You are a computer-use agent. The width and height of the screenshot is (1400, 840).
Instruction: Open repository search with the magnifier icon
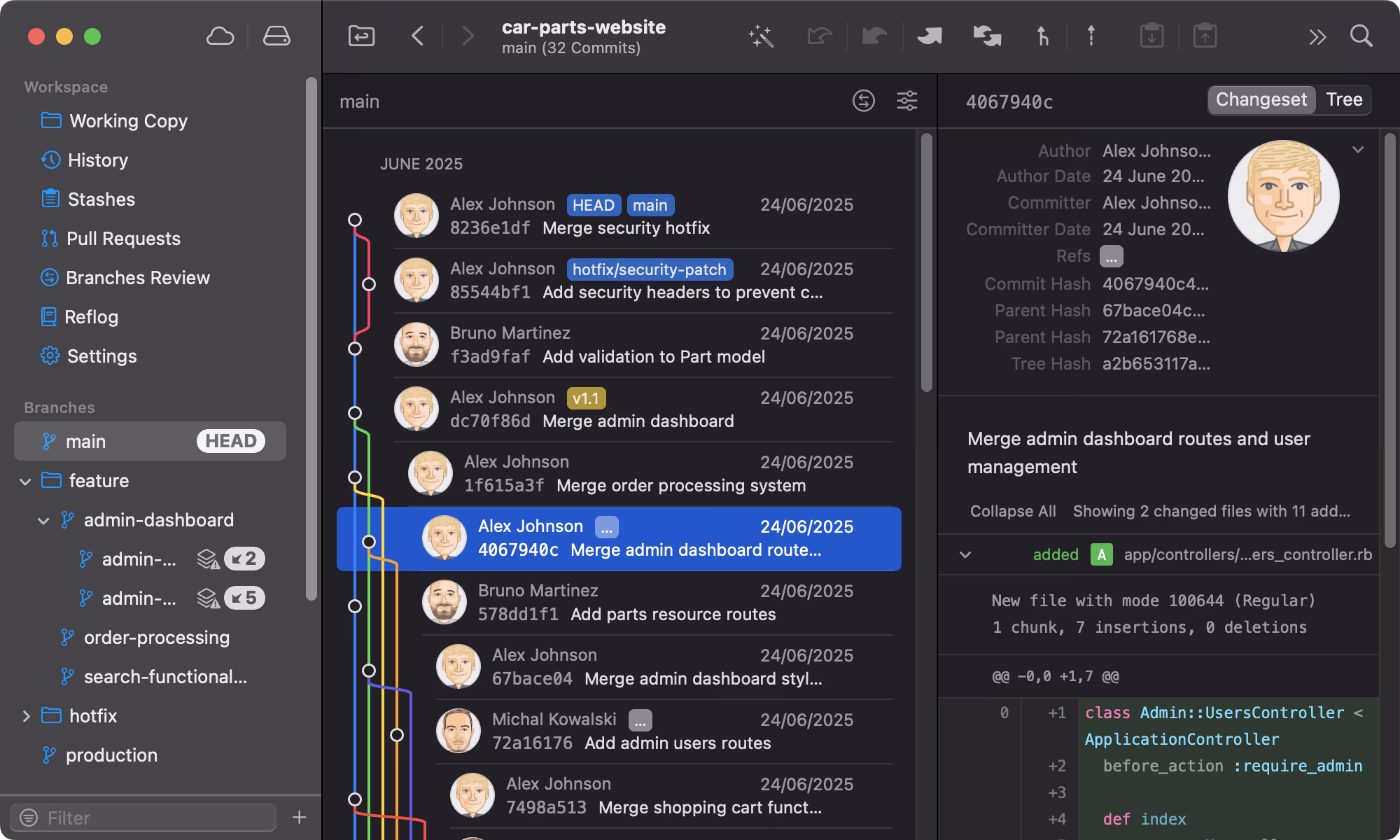pos(1361,36)
